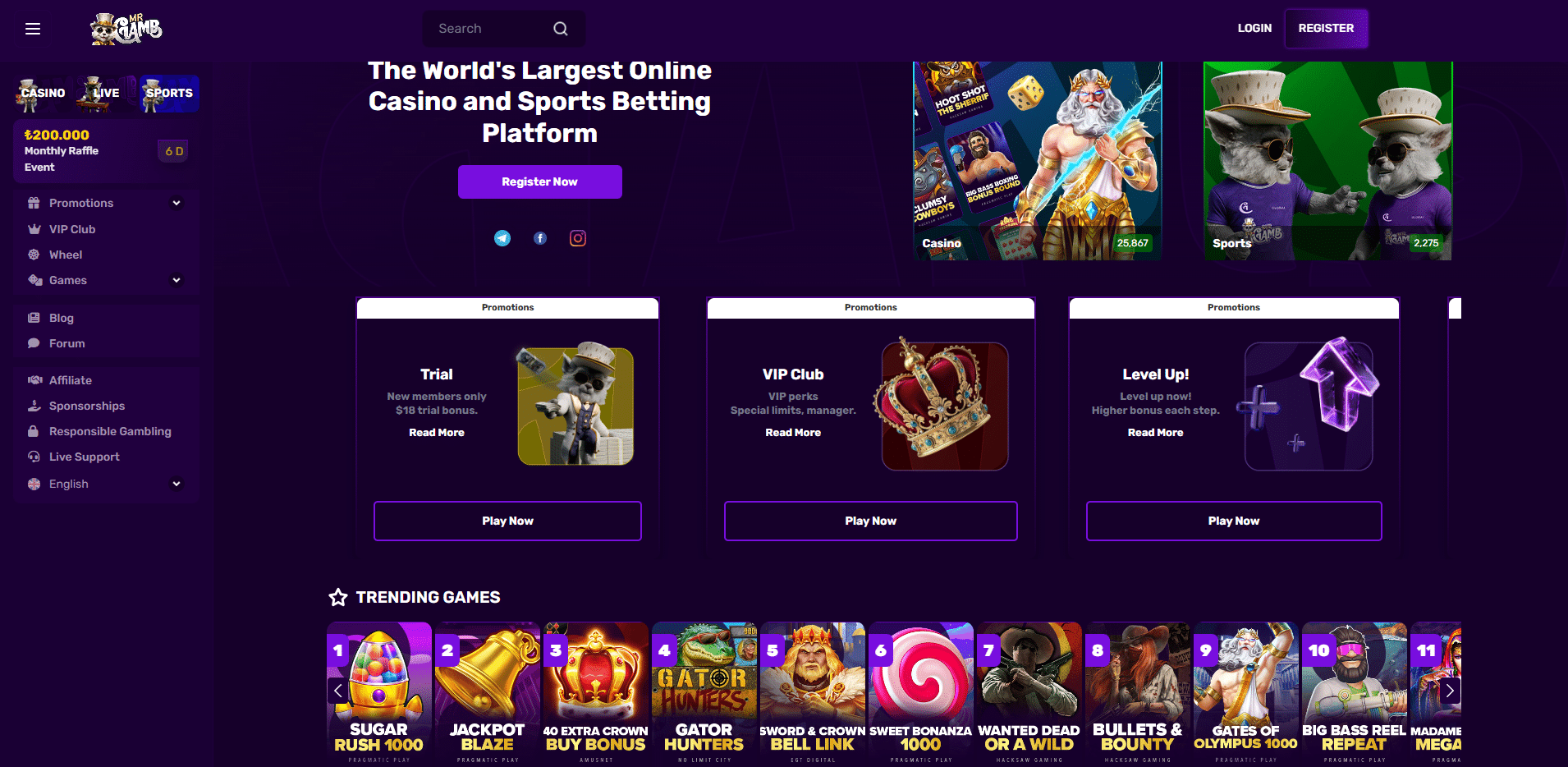Expand the Games sidebar menu
Viewport: 1568px width, 767px height.
(x=104, y=280)
